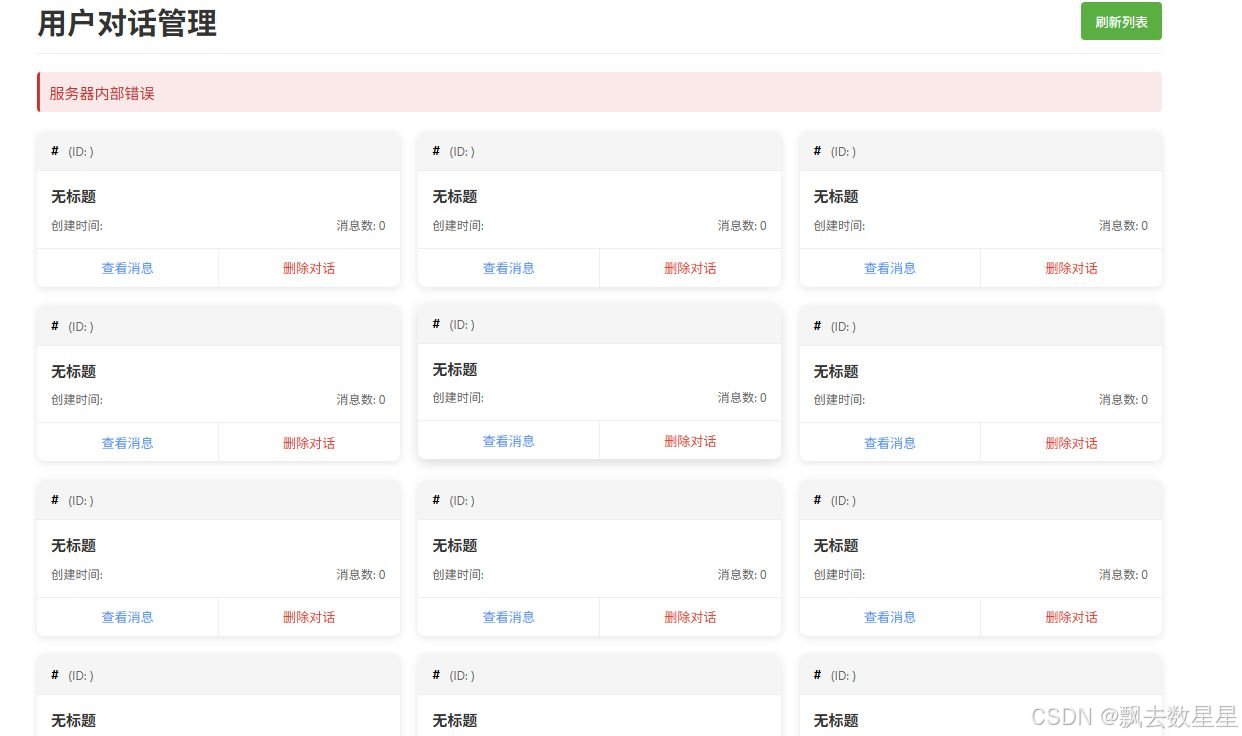The image size is (1242, 736).
Task: Delete conversation in the second row's right card
Action: (1071, 443)
